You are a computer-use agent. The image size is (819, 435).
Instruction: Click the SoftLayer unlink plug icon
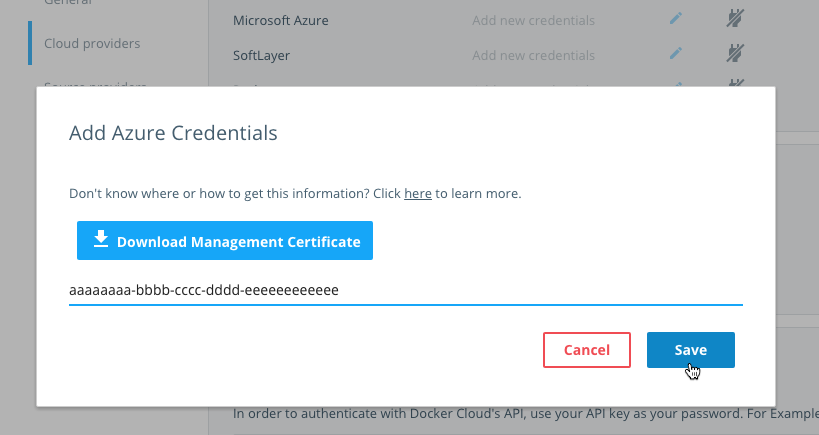click(735, 53)
